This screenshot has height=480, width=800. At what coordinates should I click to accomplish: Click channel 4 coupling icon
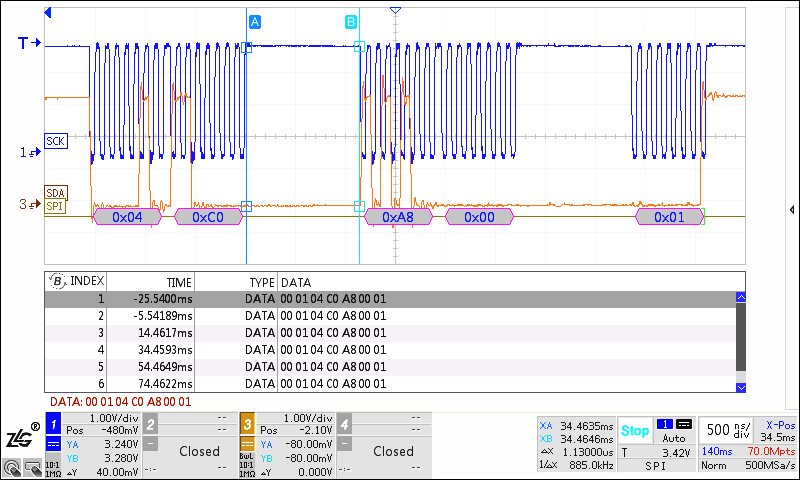[x=344, y=444]
